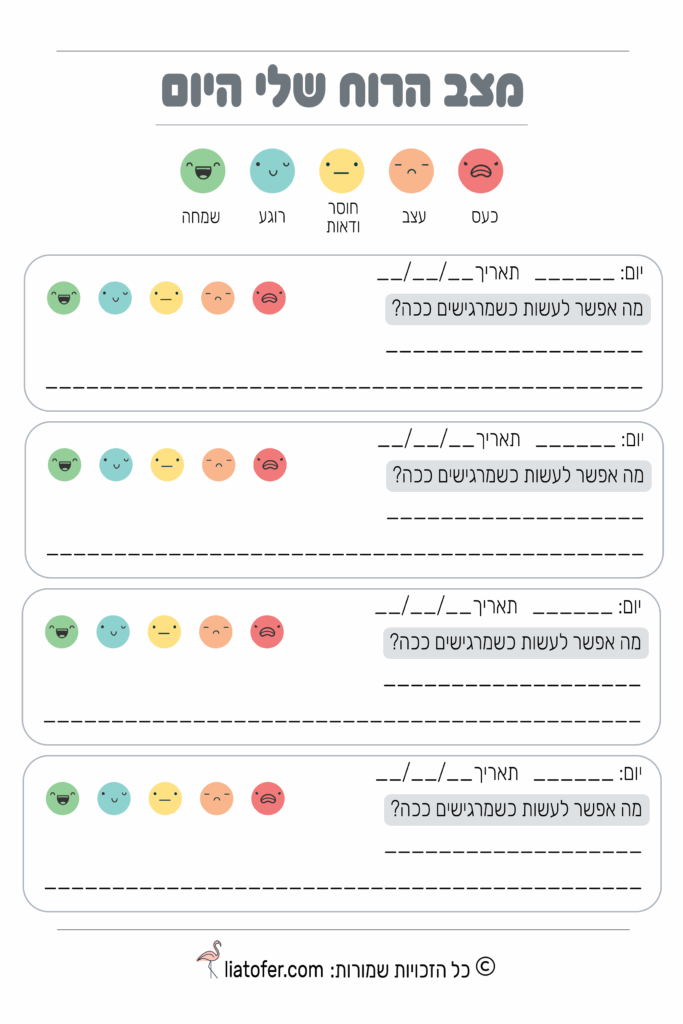
Task: Click the large teal calm face in the legend
Action: (272, 170)
